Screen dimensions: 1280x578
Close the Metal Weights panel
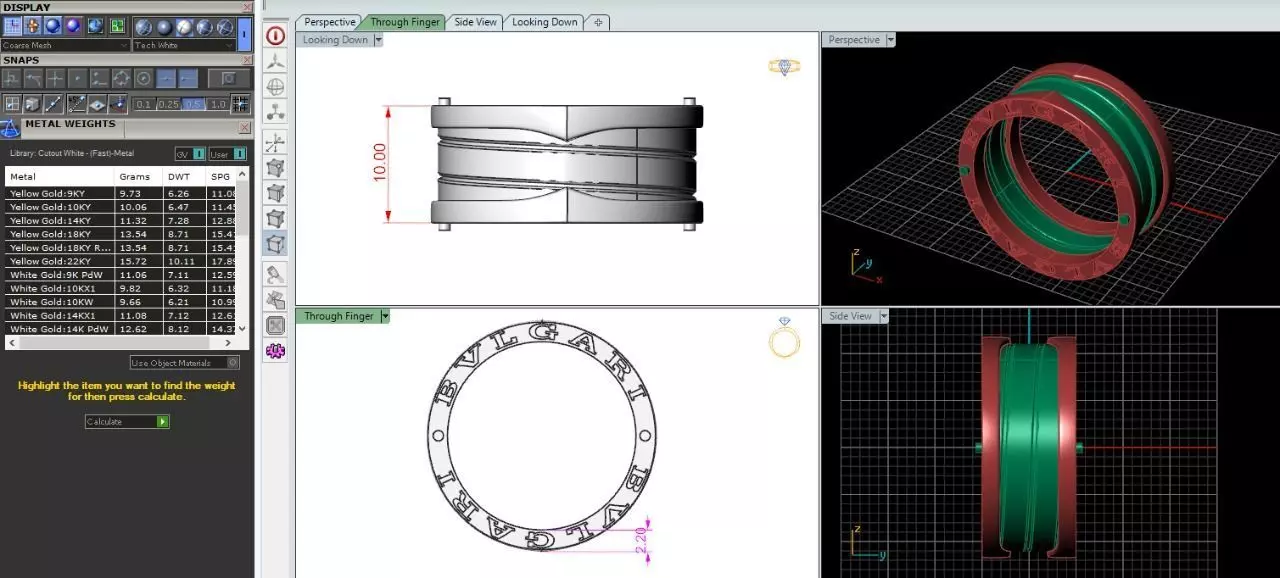point(245,128)
